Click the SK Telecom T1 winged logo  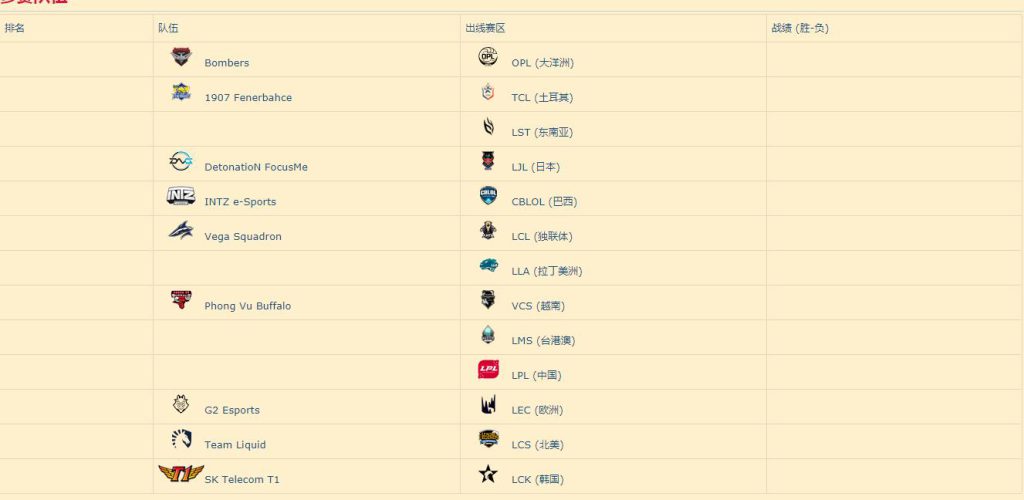(x=181, y=474)
